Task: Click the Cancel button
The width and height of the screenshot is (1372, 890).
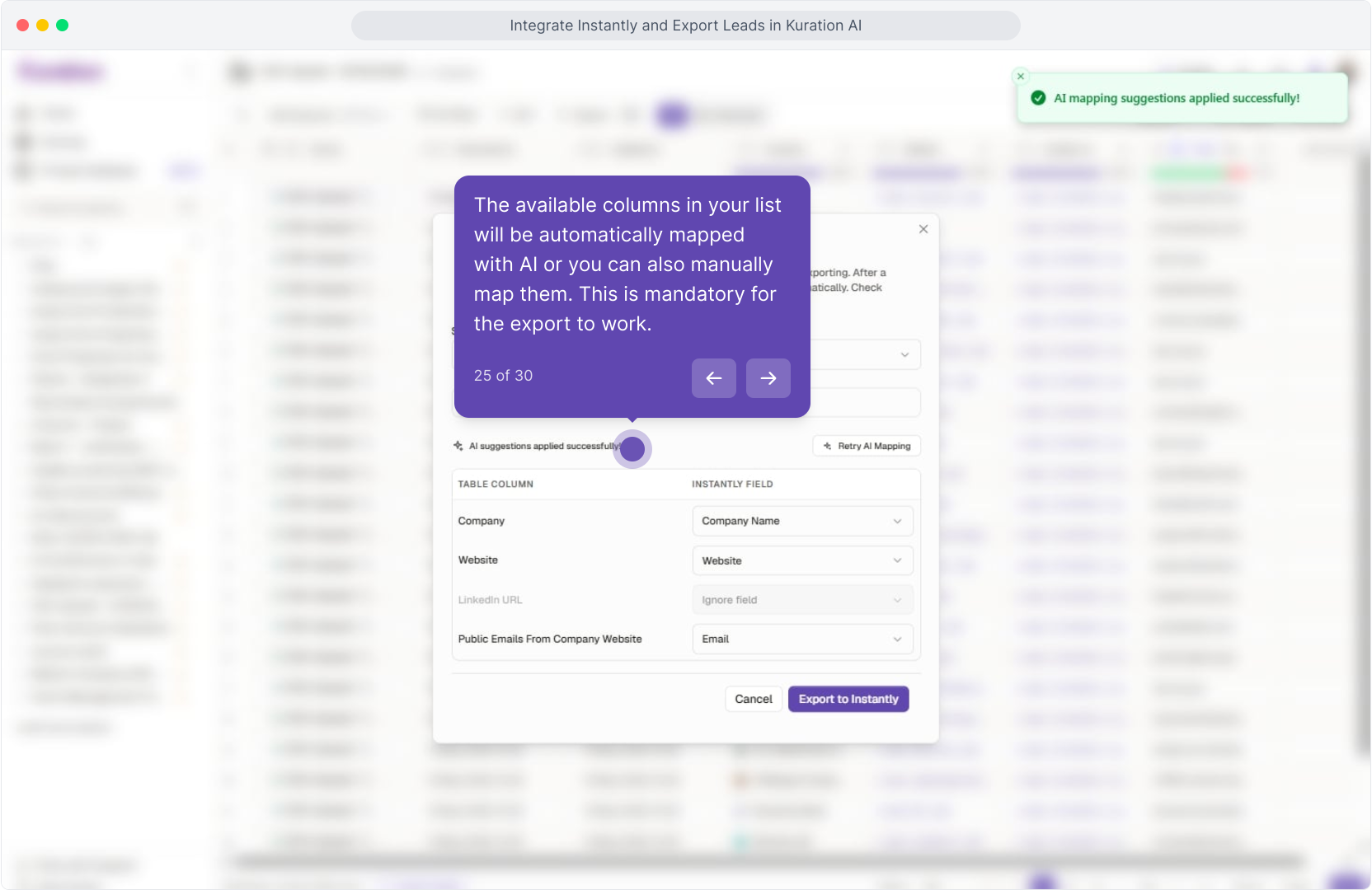Action: (754, 699)
